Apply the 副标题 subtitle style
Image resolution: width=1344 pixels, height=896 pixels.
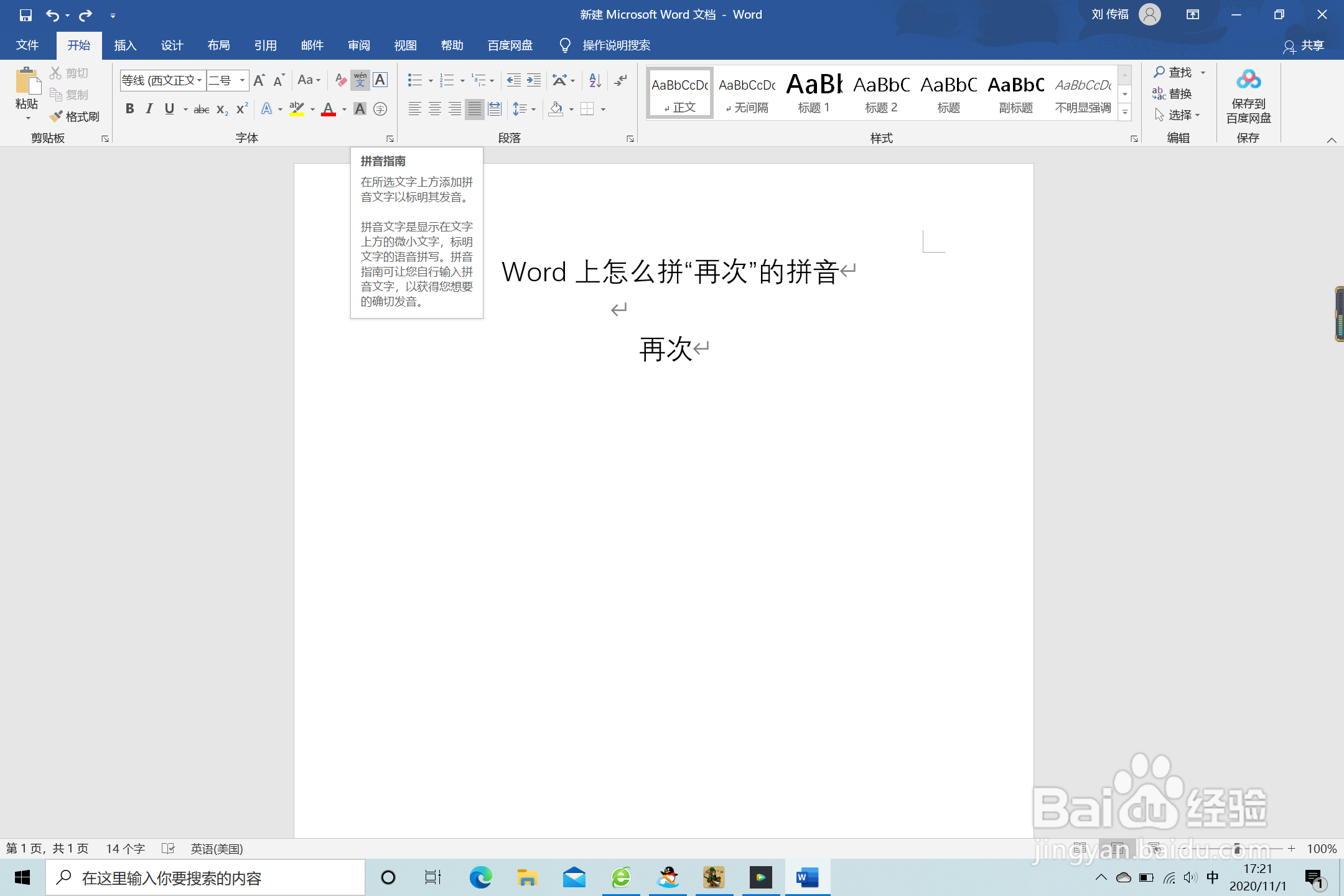click(1015, 93)
